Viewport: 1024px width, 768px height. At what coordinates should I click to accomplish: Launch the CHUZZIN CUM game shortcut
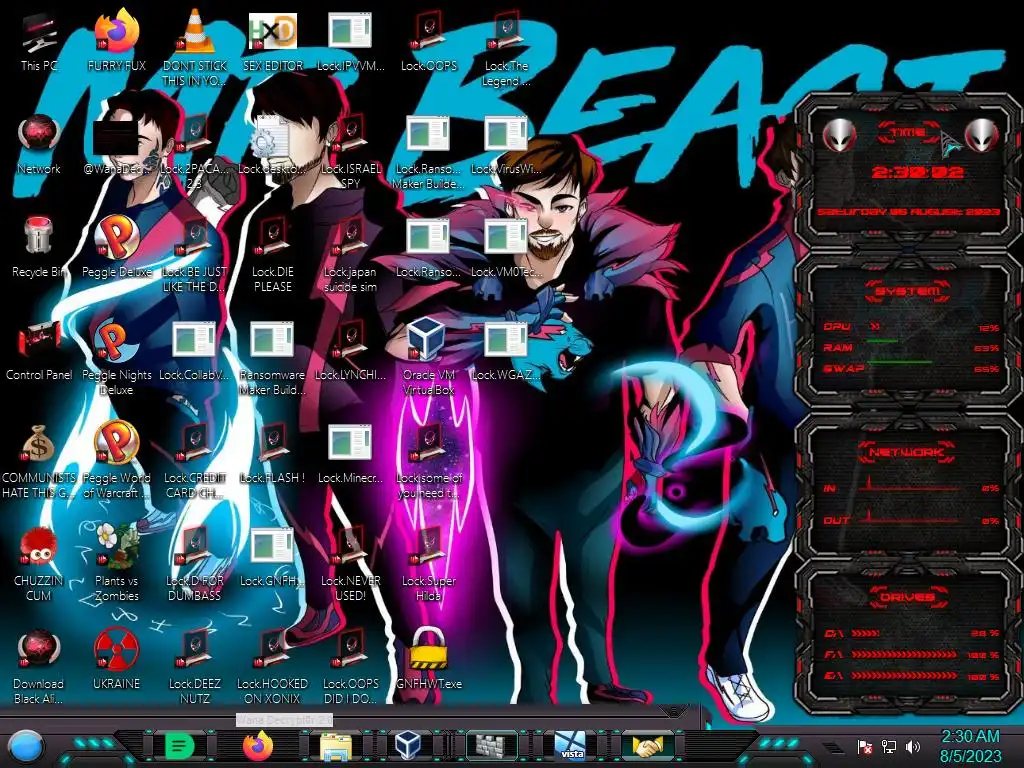click(39, 564)
